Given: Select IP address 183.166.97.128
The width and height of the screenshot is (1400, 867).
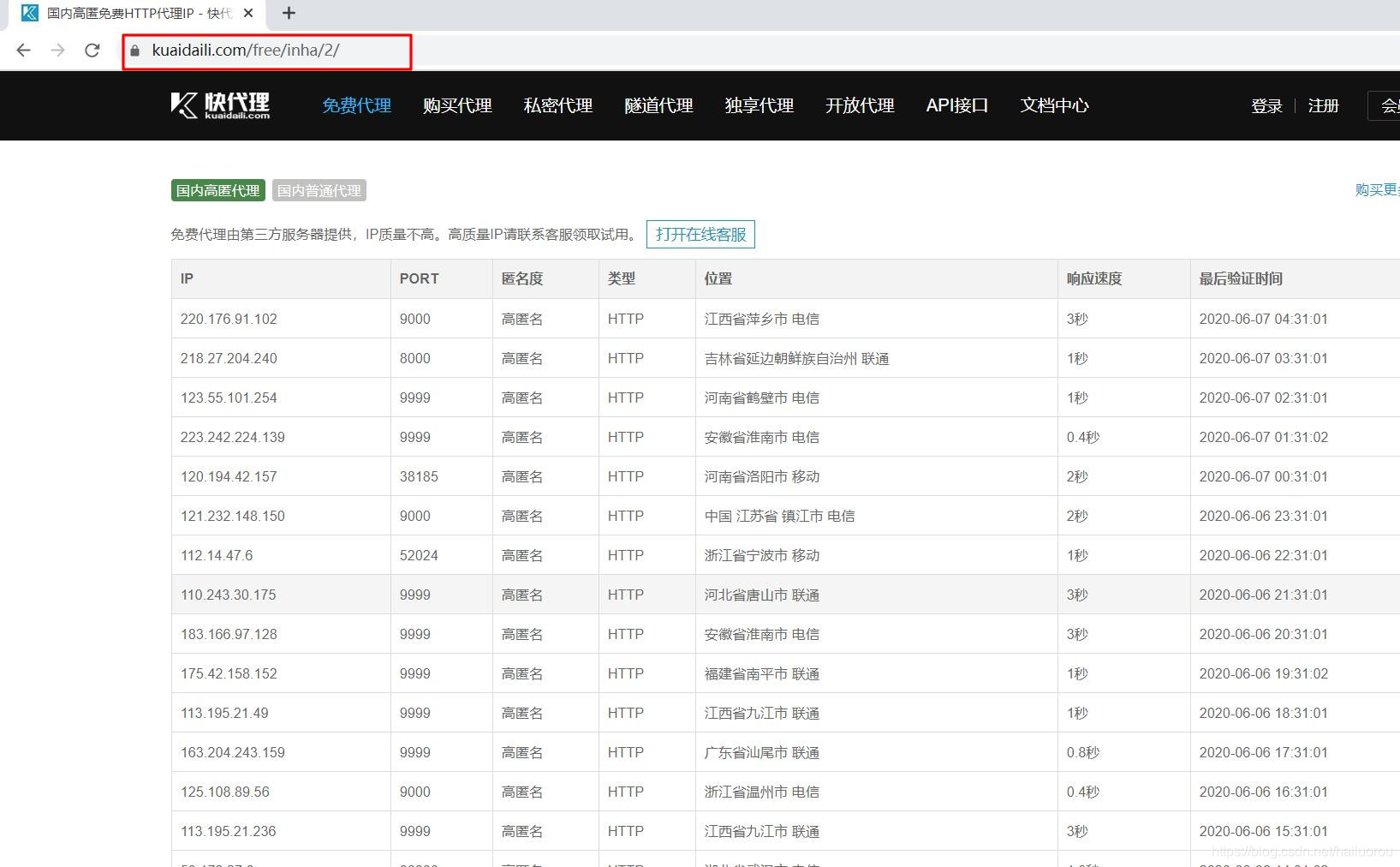Looking at the screenshot, I should pos(229,634).
